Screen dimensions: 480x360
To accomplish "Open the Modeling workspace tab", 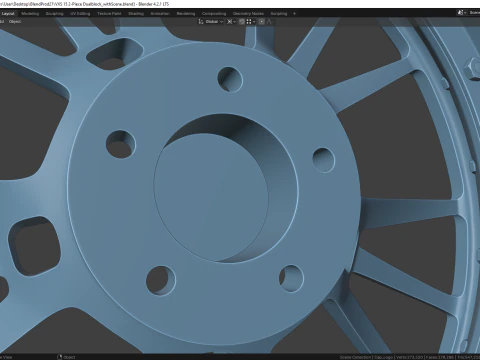I will (30, 14).
